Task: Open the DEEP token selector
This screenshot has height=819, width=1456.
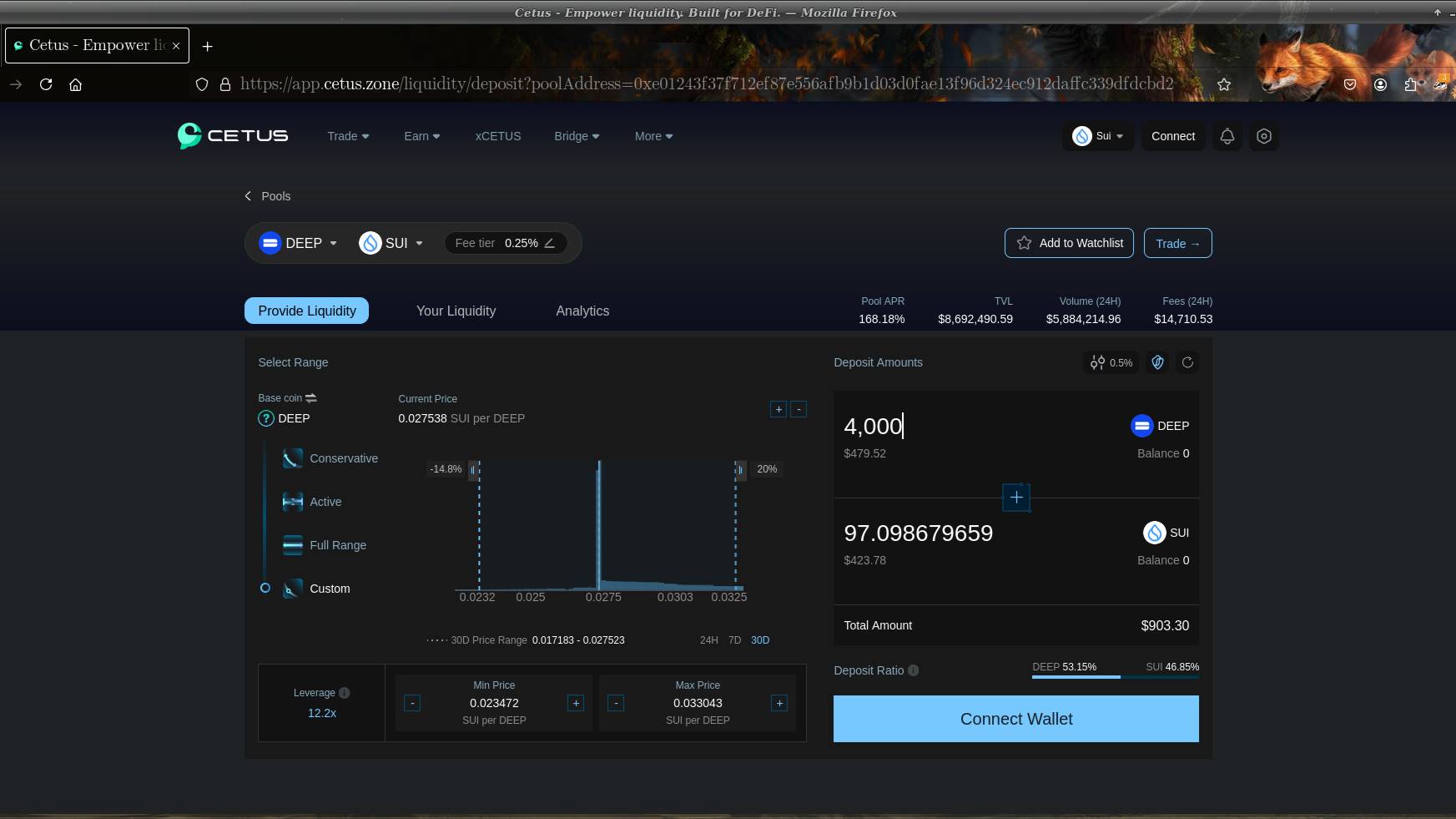Action: pos(299,243)
